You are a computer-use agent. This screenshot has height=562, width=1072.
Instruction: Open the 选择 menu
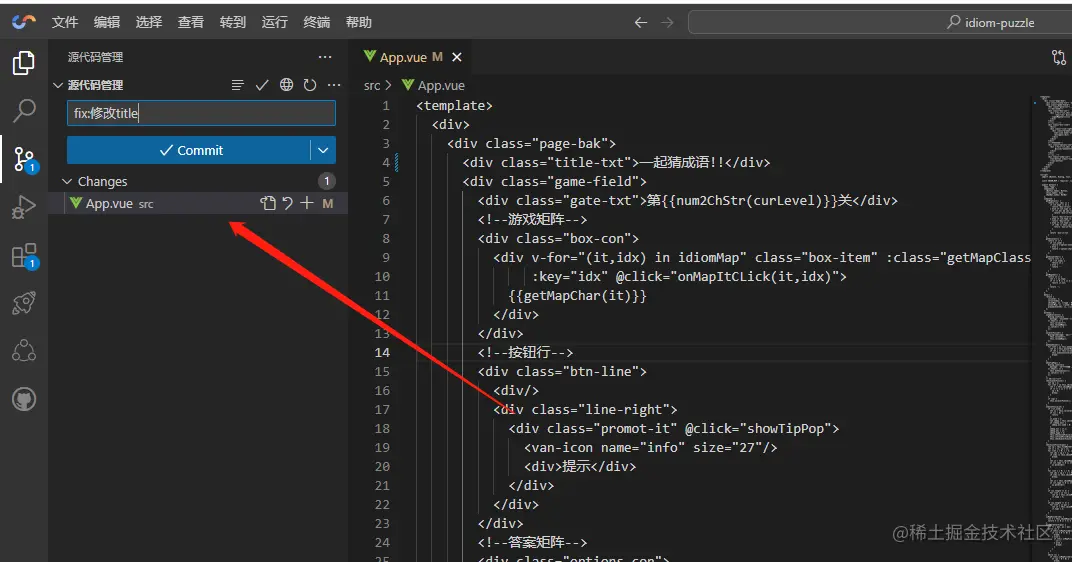(x=149, y=23)
